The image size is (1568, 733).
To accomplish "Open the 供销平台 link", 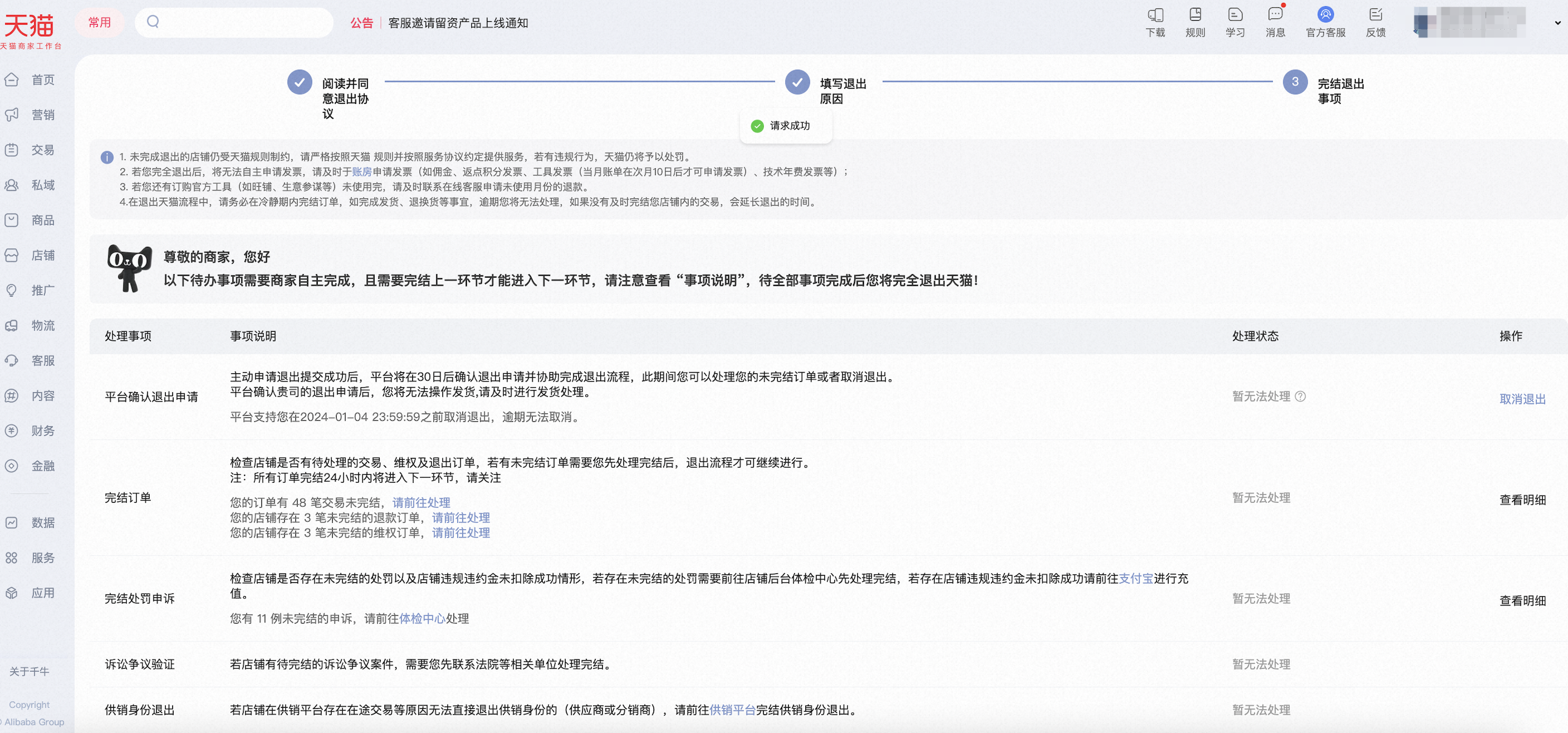I will (732, 711).
